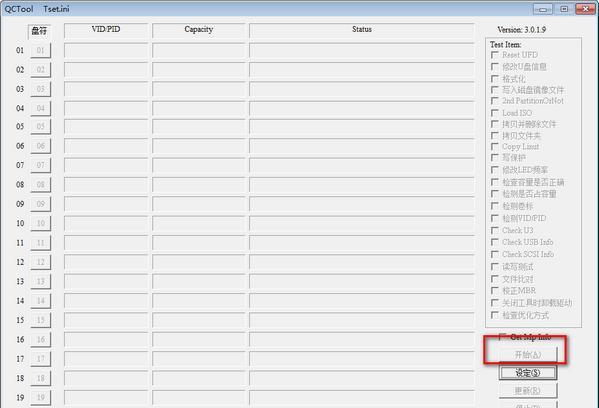Toggle the 2nd PartitionOrNot checkbox
Viewport: 599px width, 408px height.
pos(495,101)
